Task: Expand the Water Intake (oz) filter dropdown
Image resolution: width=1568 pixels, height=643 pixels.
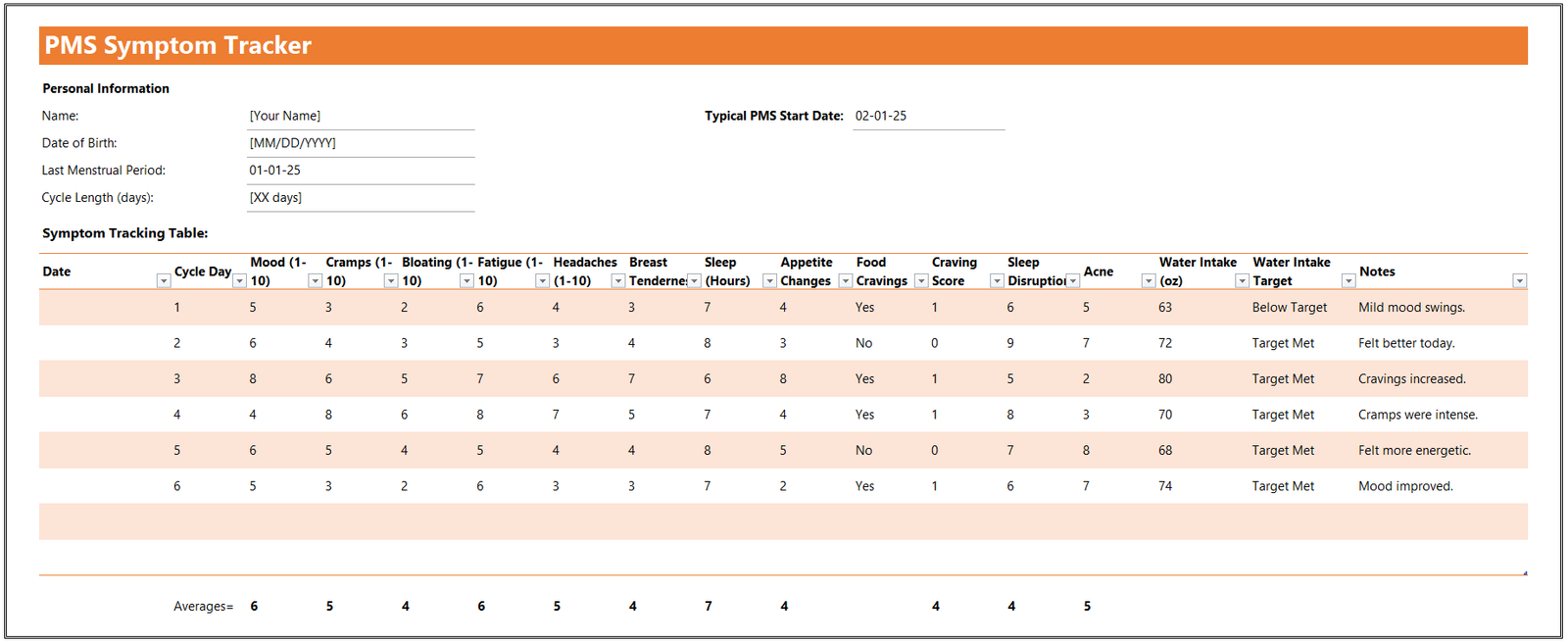Action: pos(1242,281)
